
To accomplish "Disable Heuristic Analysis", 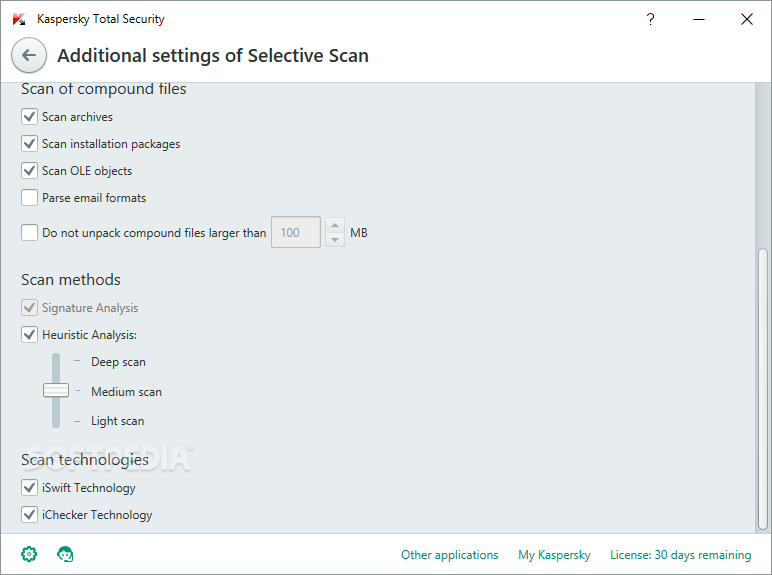I will [x=30, y=335].
